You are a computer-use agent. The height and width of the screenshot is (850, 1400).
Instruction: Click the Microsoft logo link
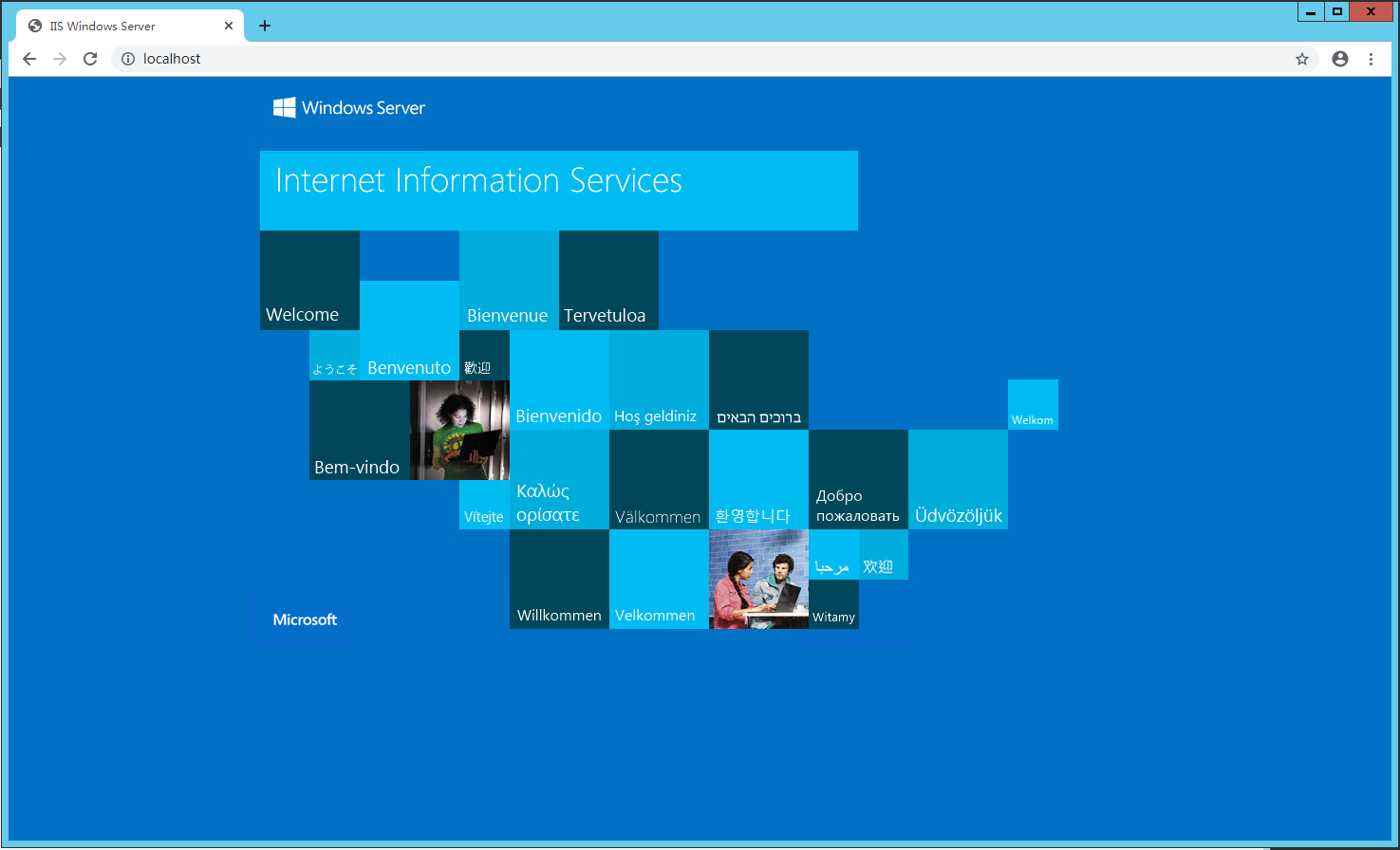305,619
